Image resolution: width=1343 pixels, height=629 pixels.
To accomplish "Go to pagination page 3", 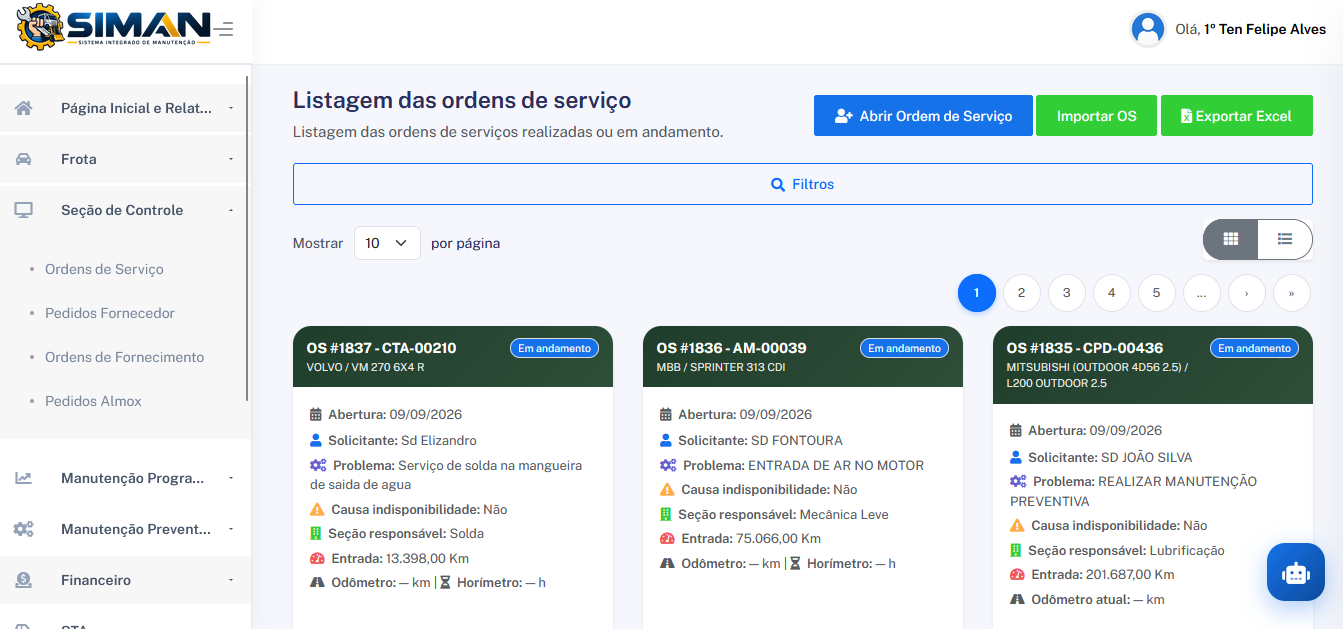I will (1067, 293).
